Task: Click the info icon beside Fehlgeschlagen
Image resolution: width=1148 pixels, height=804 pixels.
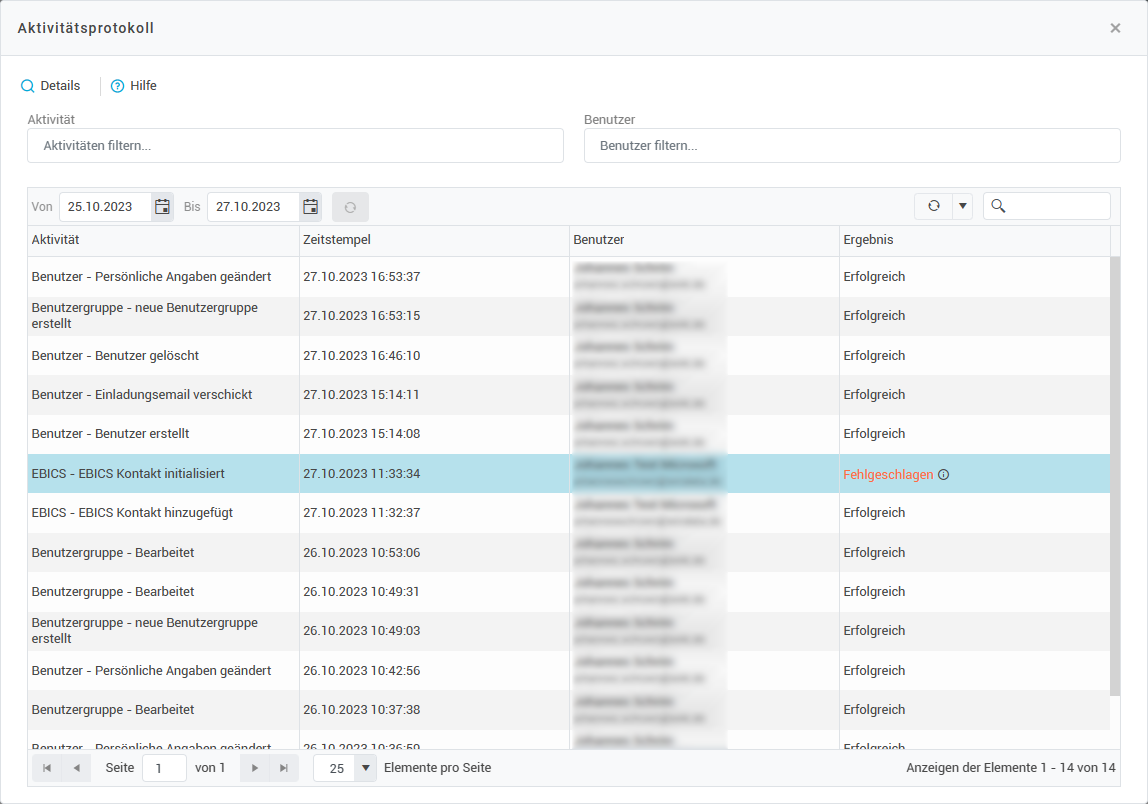Action: [943, 475]
